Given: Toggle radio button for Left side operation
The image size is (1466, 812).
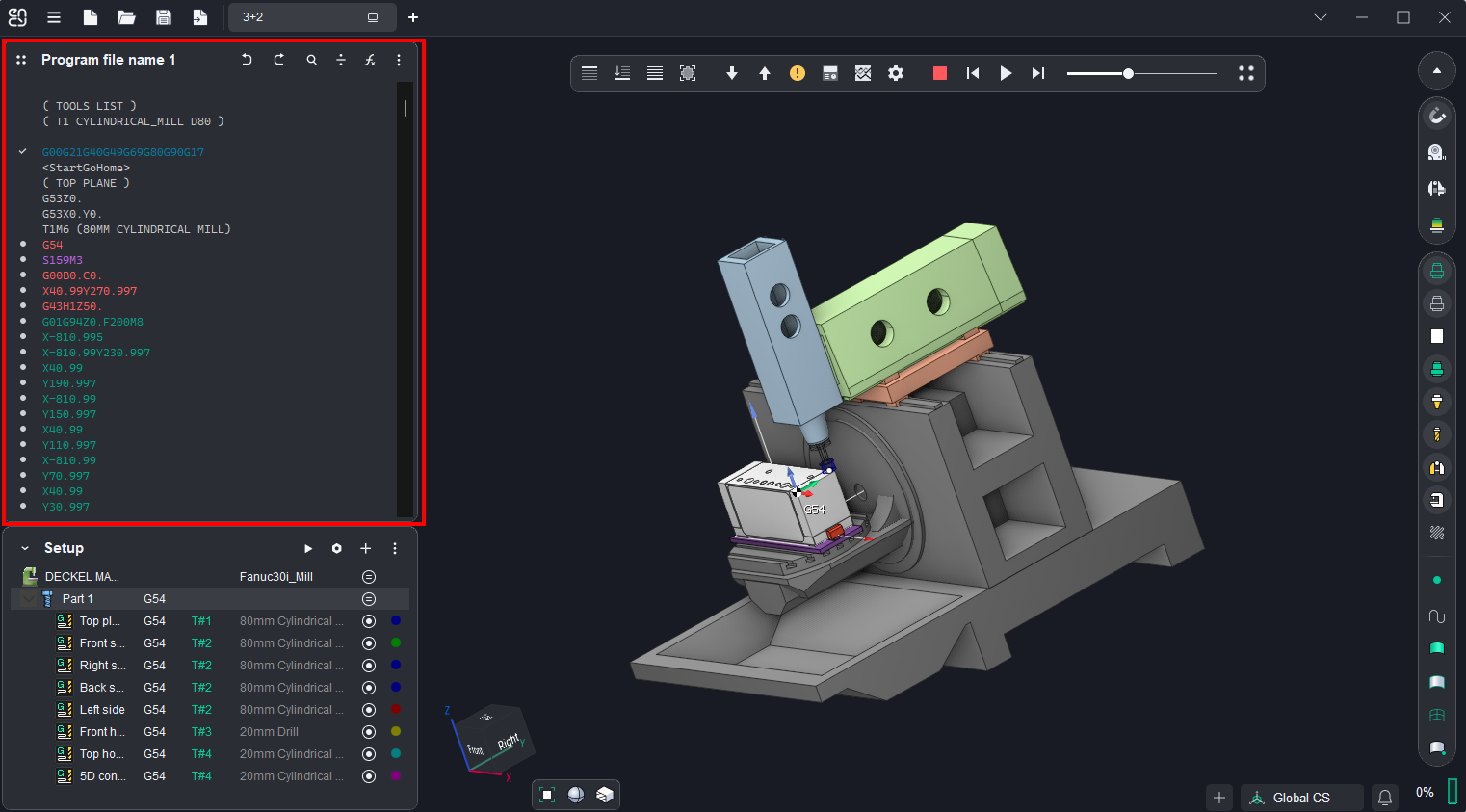Looking at the screenshot, I should [369, 710].
